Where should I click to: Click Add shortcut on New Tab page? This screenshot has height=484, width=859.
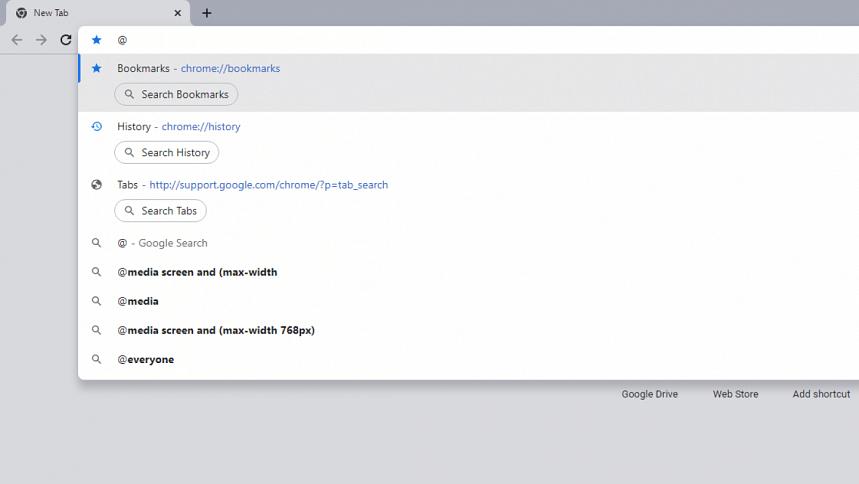pyautogui.click(x=821, y=394)
